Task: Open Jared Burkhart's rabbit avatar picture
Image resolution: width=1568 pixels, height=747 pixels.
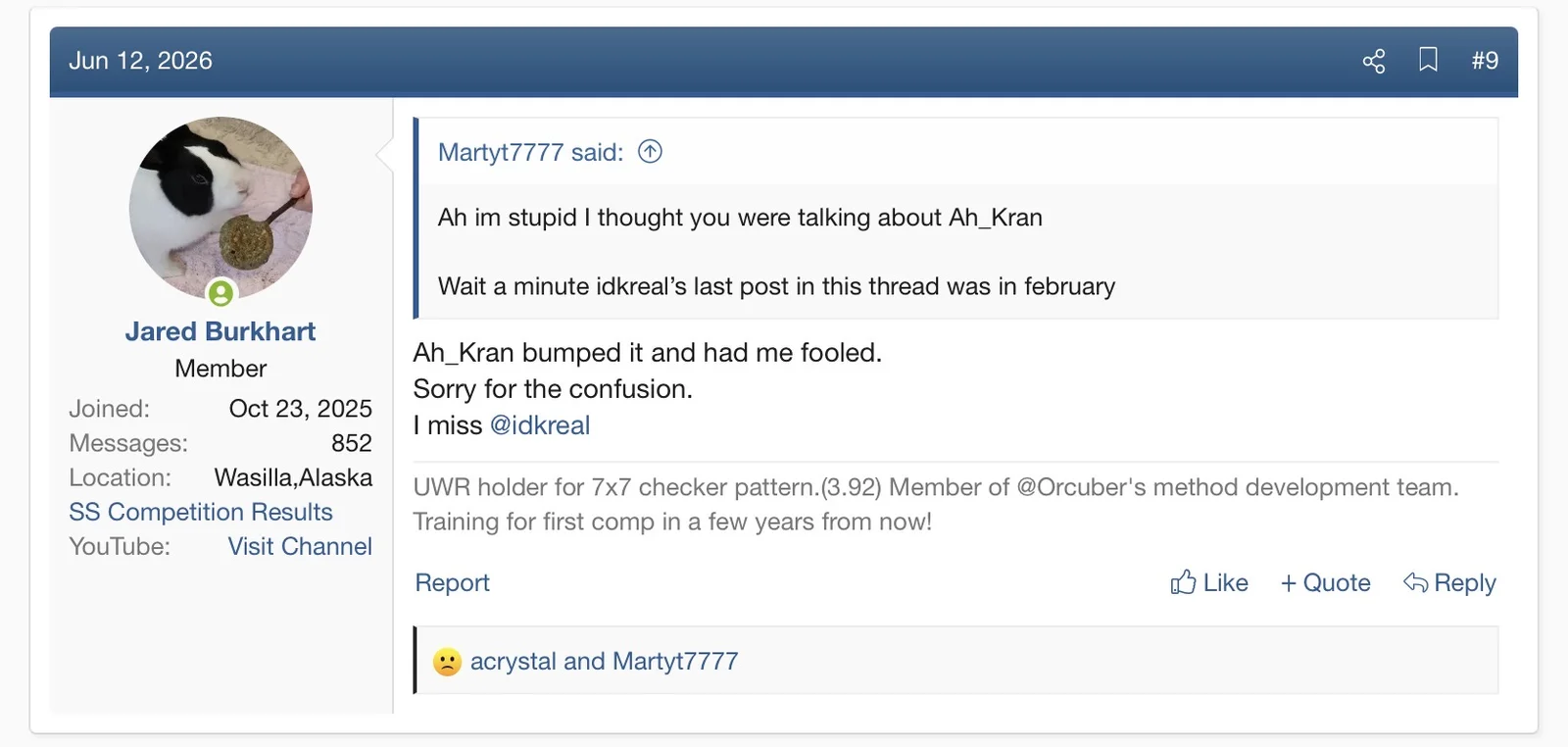Action: (220, 208)
